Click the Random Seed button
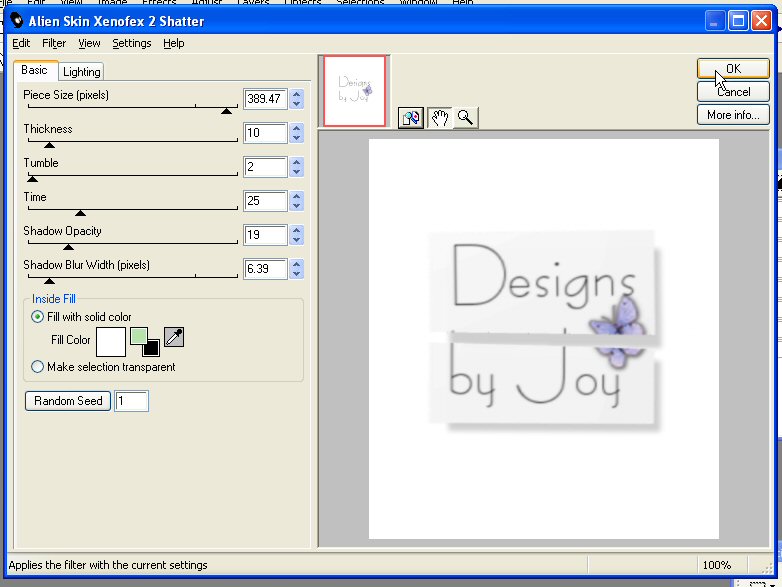 [68, 401]
